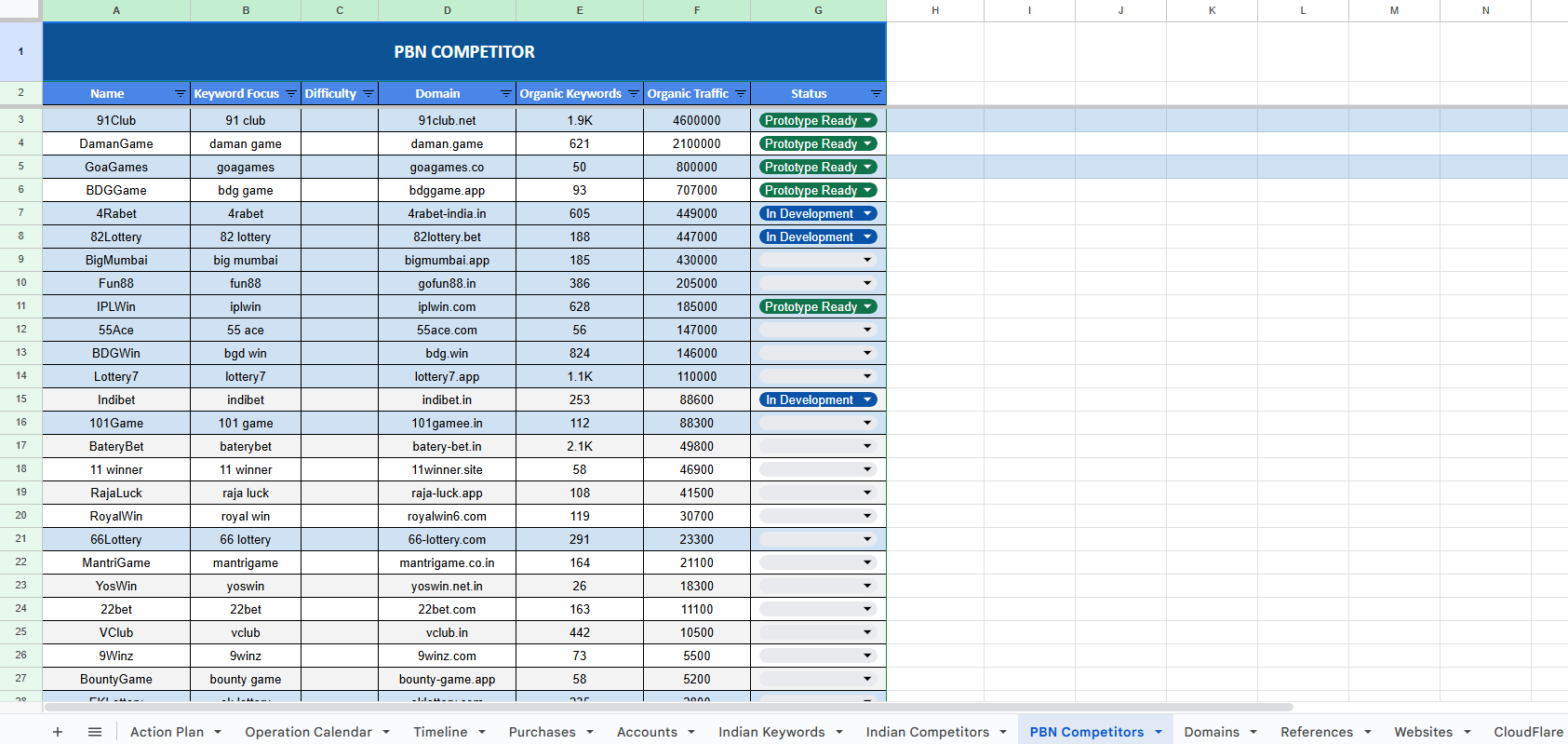The height and width of the screenshot is (744, 1568).
Task: Open Prototype Ready status for IPLWin
Action: pyautogui.click(x=818, y=306)
